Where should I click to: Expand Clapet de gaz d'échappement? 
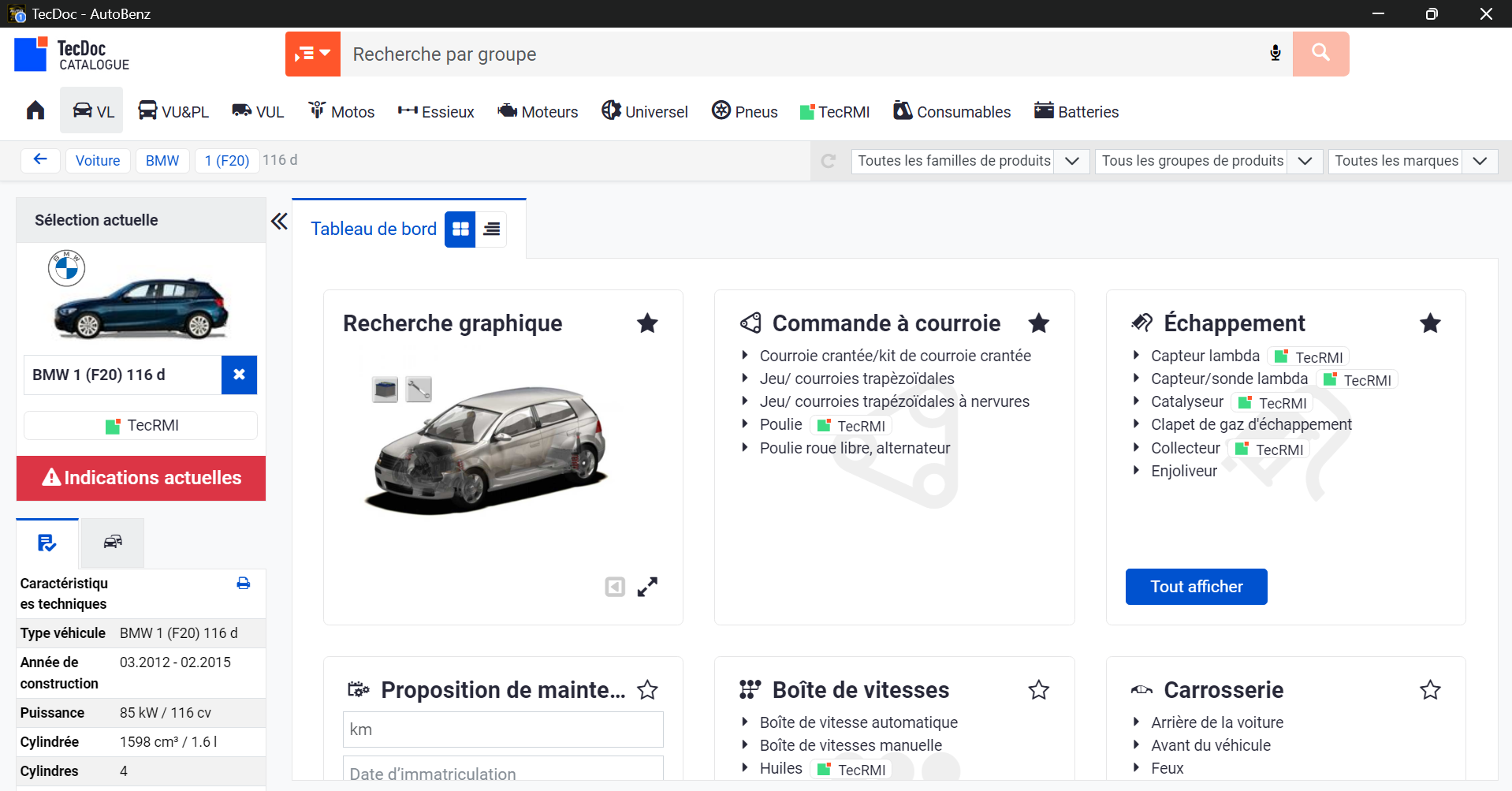pyautogui.click(x=1251, y=424)
